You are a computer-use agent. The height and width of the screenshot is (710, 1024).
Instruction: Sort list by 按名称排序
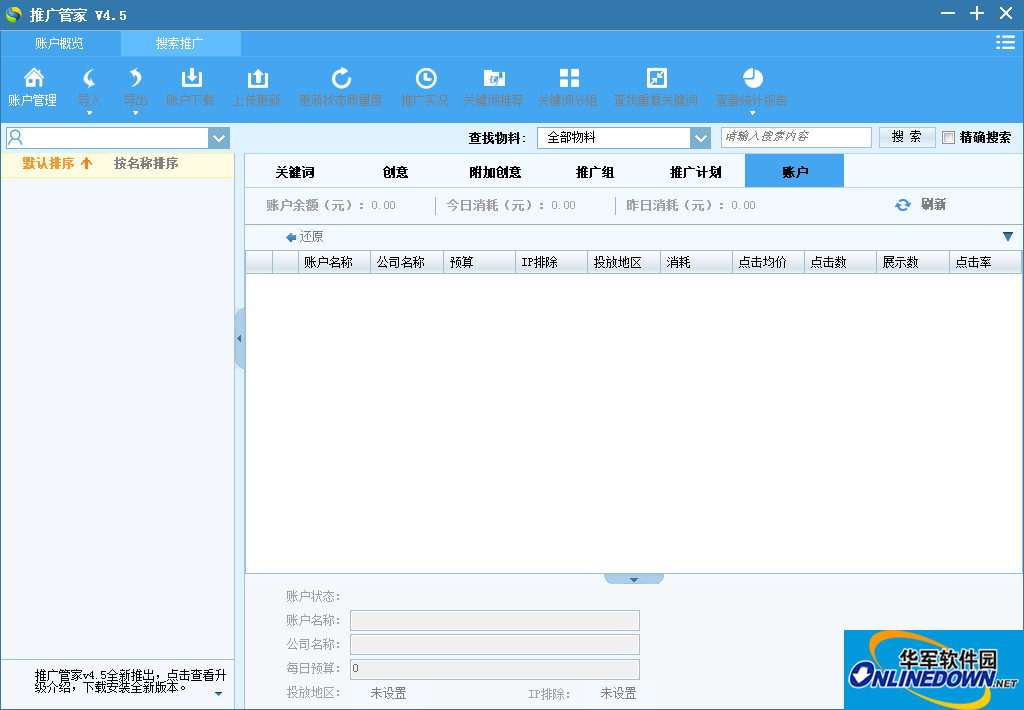(x=146, y=163)
